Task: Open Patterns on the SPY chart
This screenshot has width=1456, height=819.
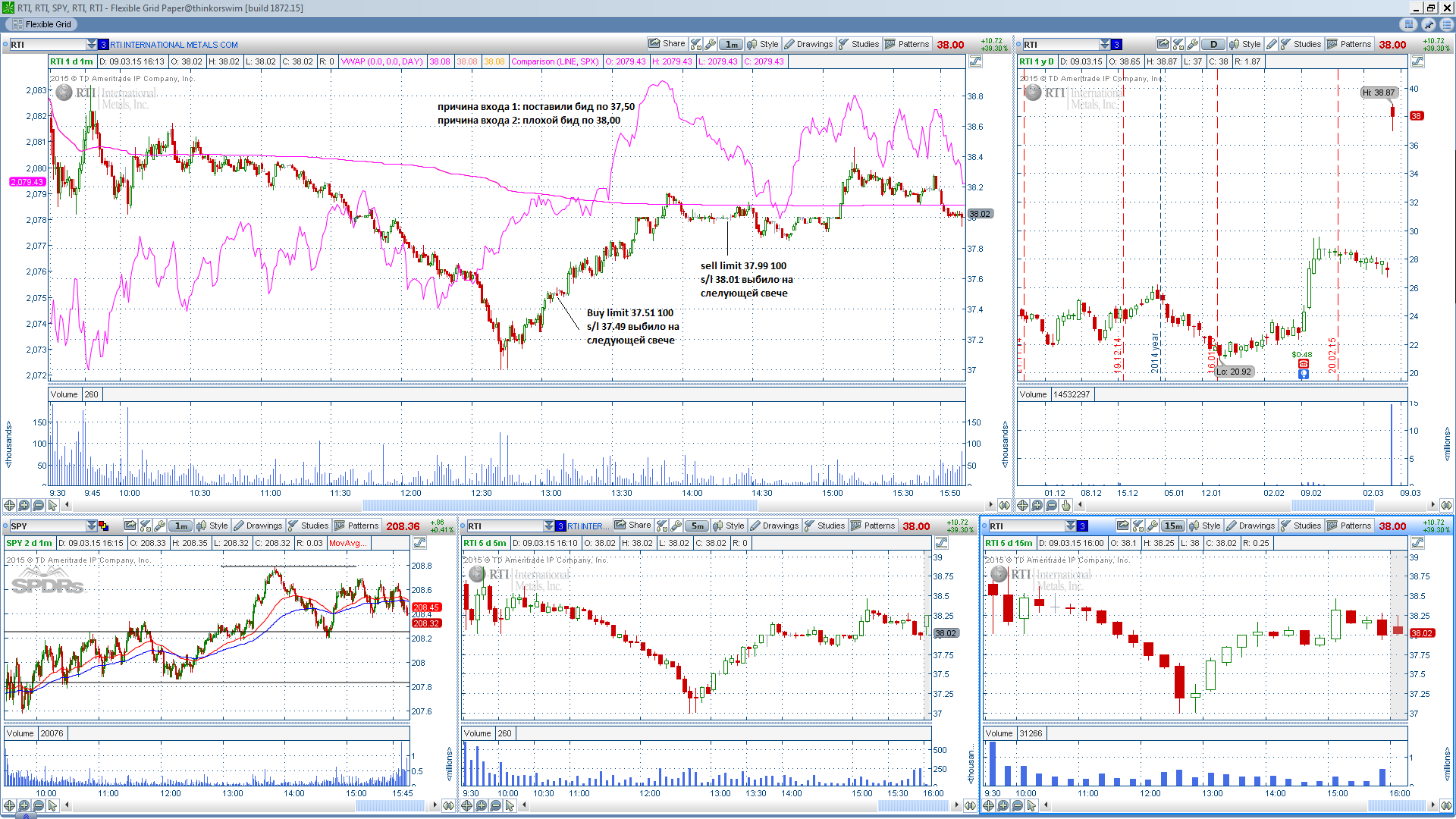Action: [356, 526]
